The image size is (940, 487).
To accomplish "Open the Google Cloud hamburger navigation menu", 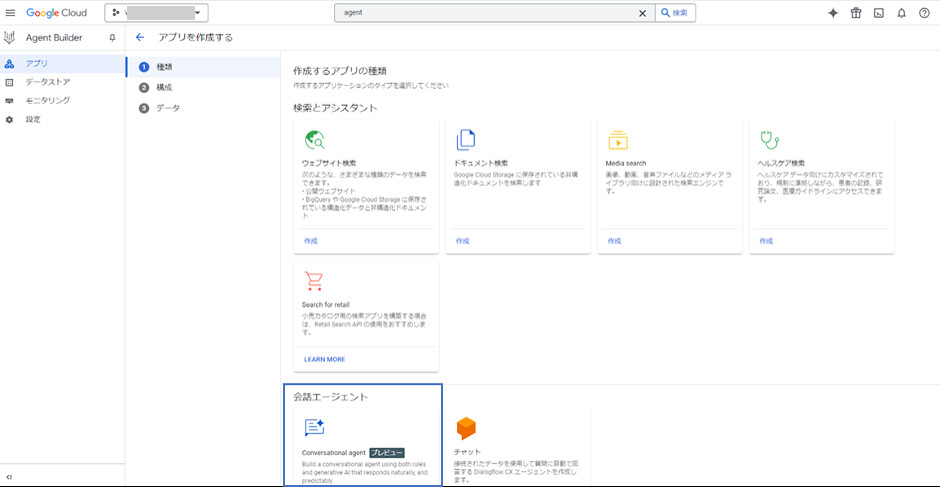I will click(10, 13).
